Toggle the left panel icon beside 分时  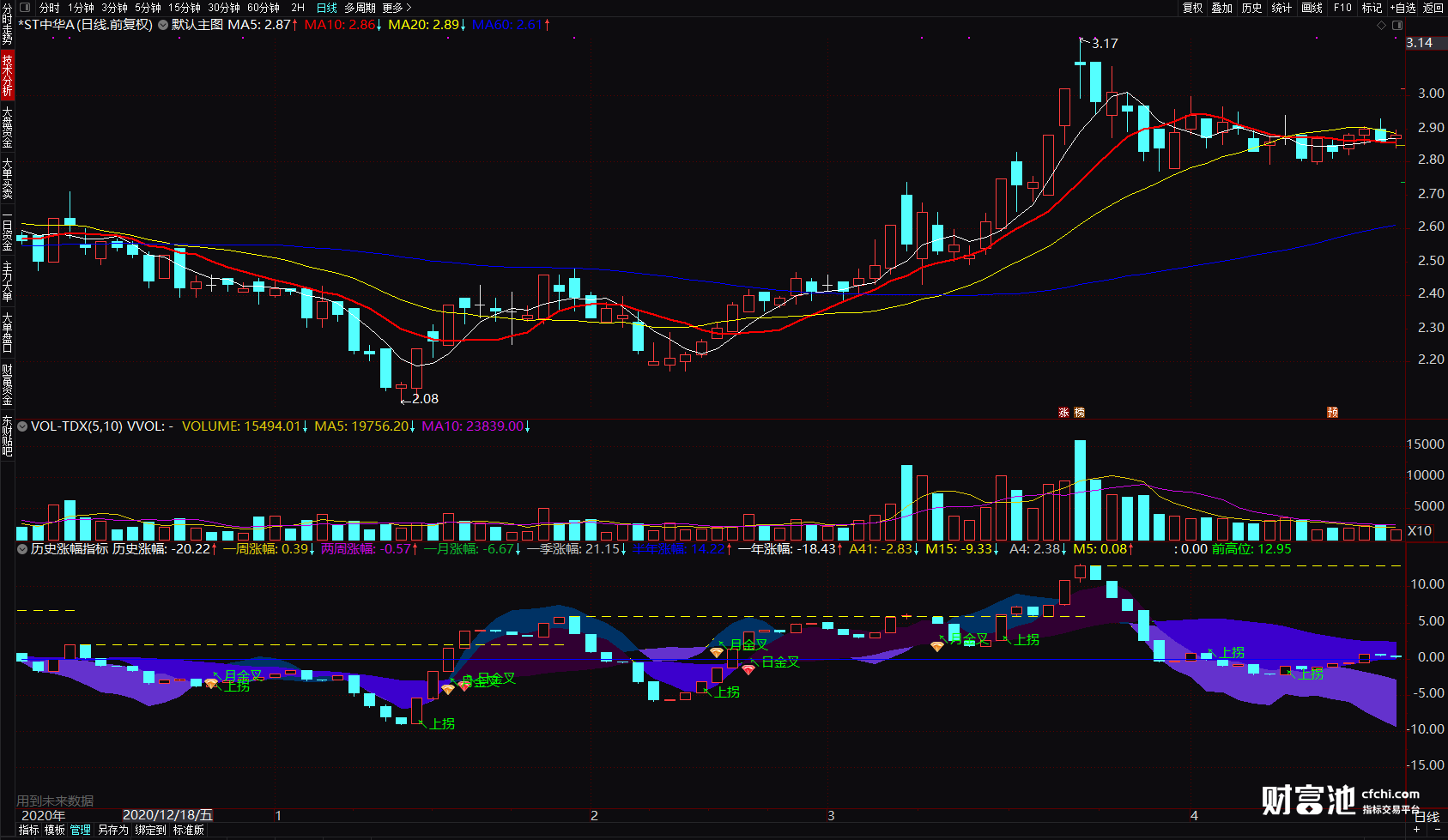coord(25,8)
